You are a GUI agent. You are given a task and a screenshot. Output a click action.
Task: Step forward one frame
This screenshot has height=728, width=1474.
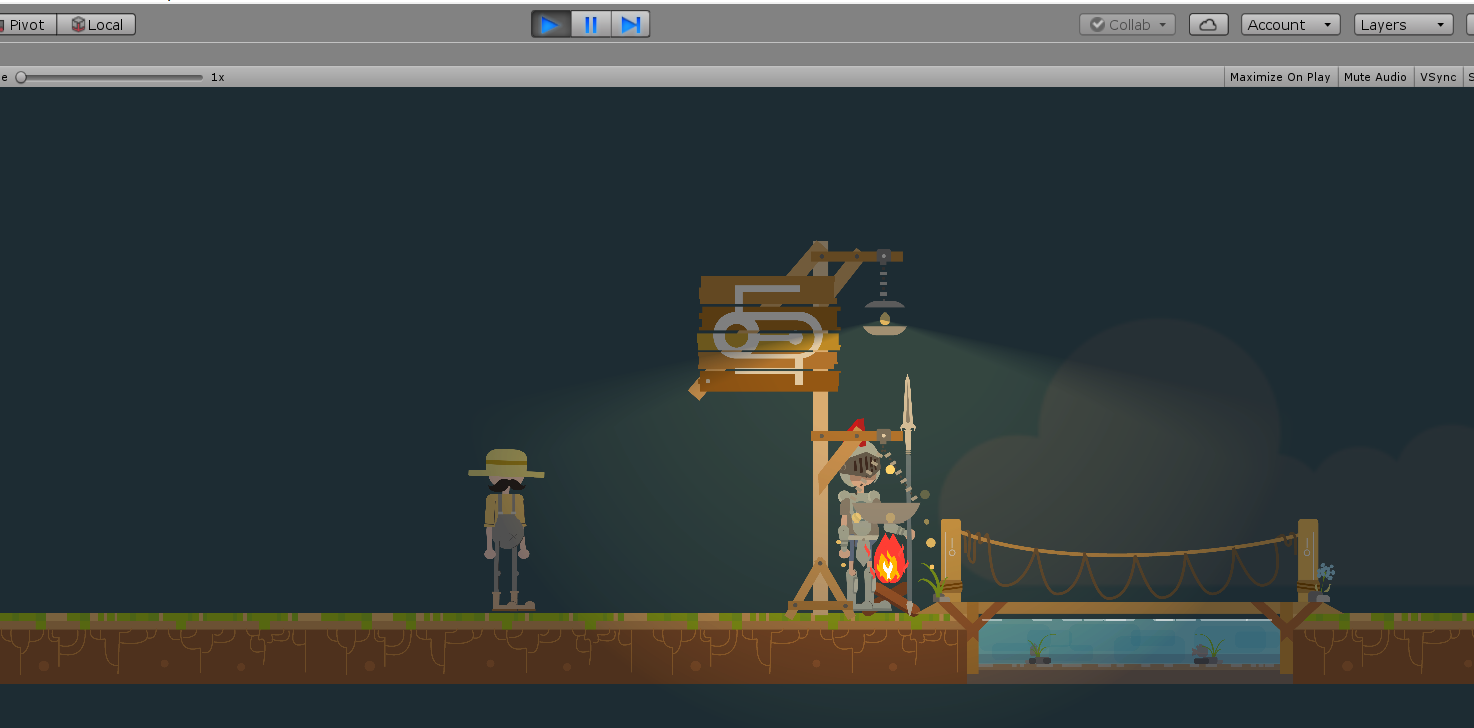(630, 24)
